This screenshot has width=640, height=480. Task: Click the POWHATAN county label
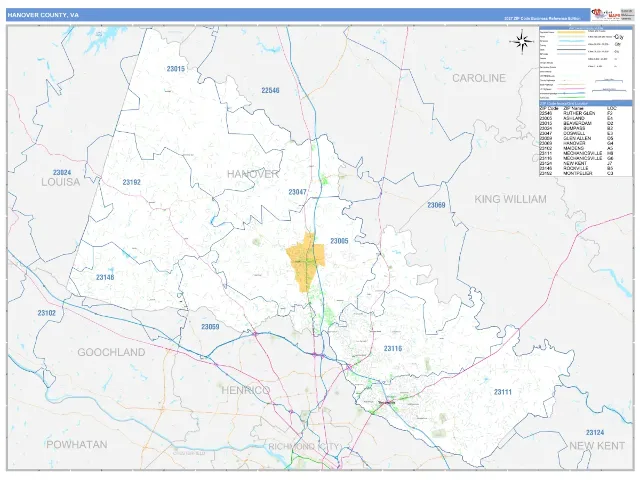77,445
